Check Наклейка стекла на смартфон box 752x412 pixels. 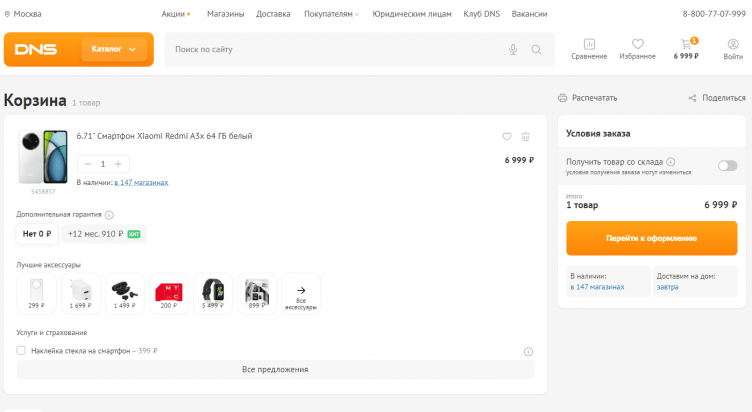tap(21, 351)
